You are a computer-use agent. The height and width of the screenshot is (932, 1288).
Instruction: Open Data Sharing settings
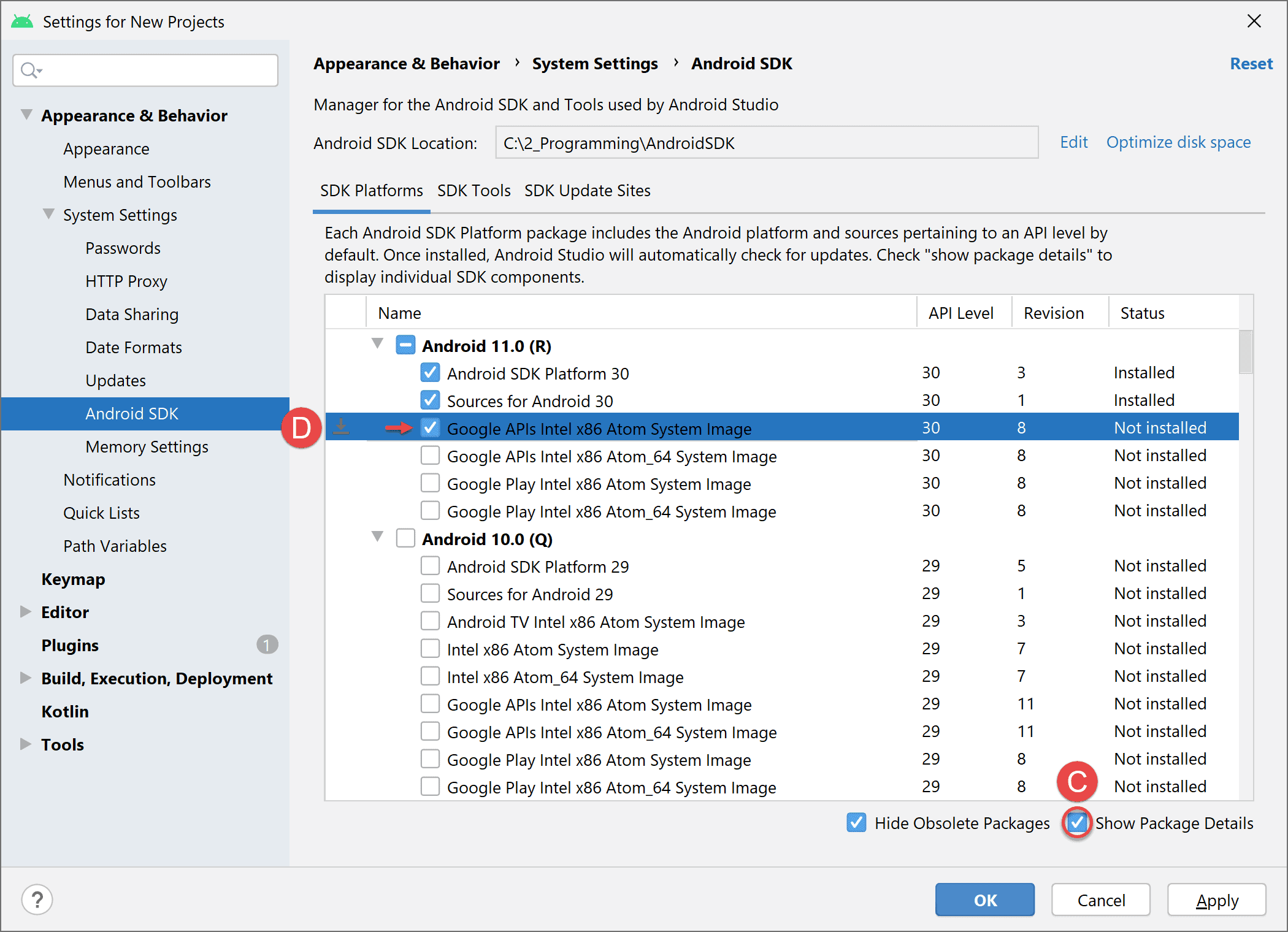pyautogui.click(x=132, y=315)
